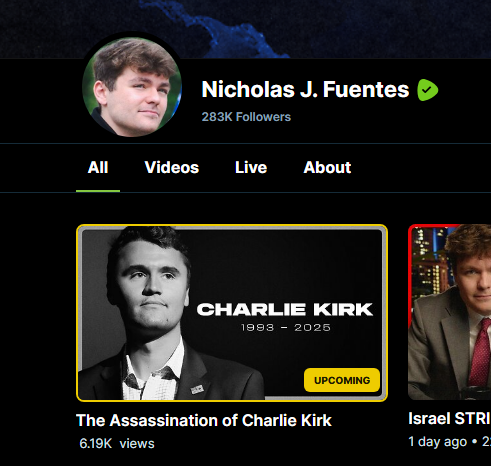Go to the About tab
Viewport: 491px width, 466px height.
(327, 167)
